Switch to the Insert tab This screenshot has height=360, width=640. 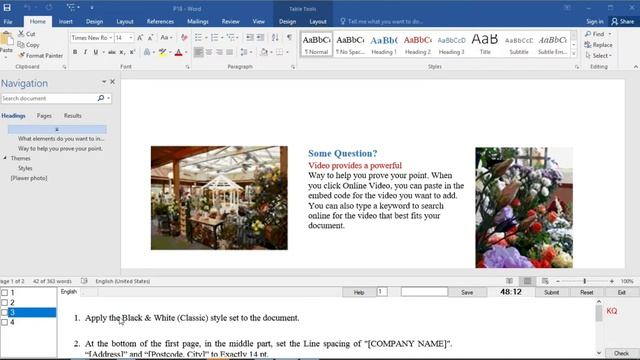click(x=65, y=22)
